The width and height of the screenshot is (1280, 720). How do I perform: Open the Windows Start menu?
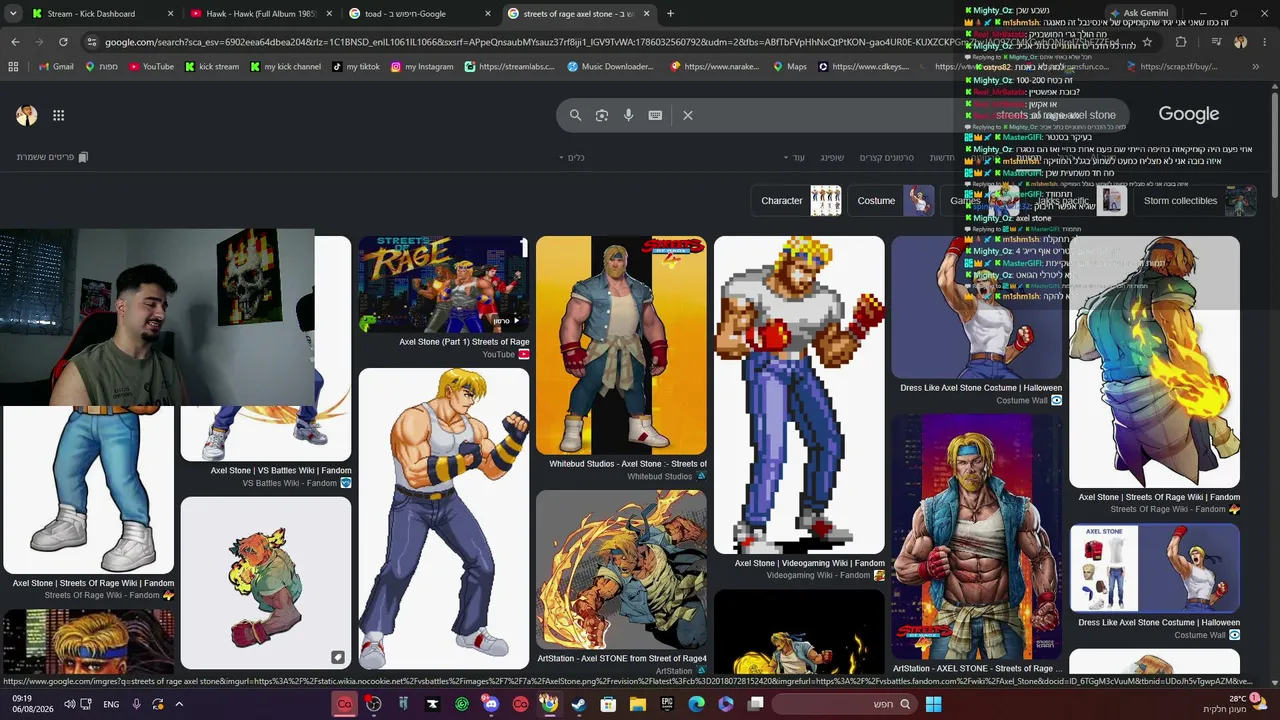click(933, 704)
